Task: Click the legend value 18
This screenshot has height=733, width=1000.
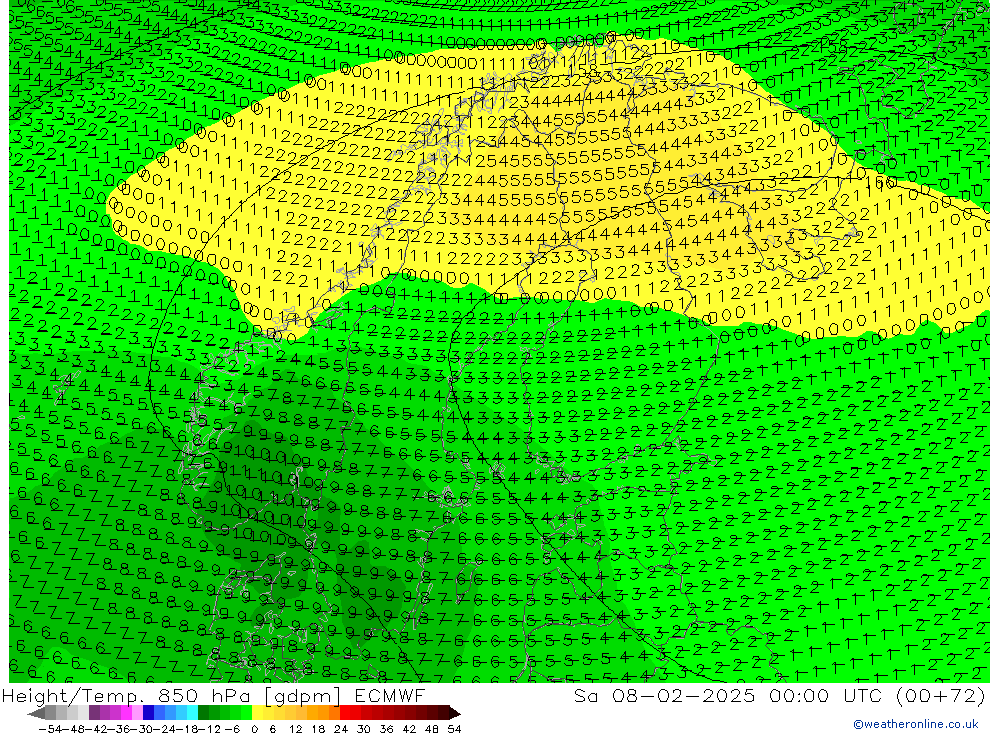Action: 318,729
